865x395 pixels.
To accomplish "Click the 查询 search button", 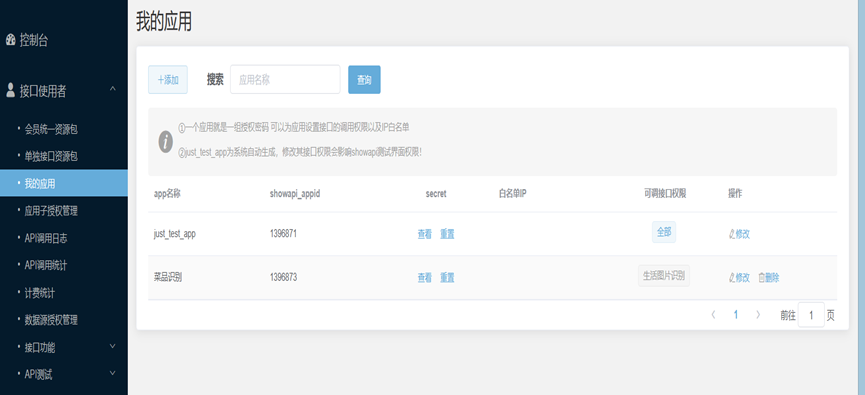I will [x=364, y=80].
